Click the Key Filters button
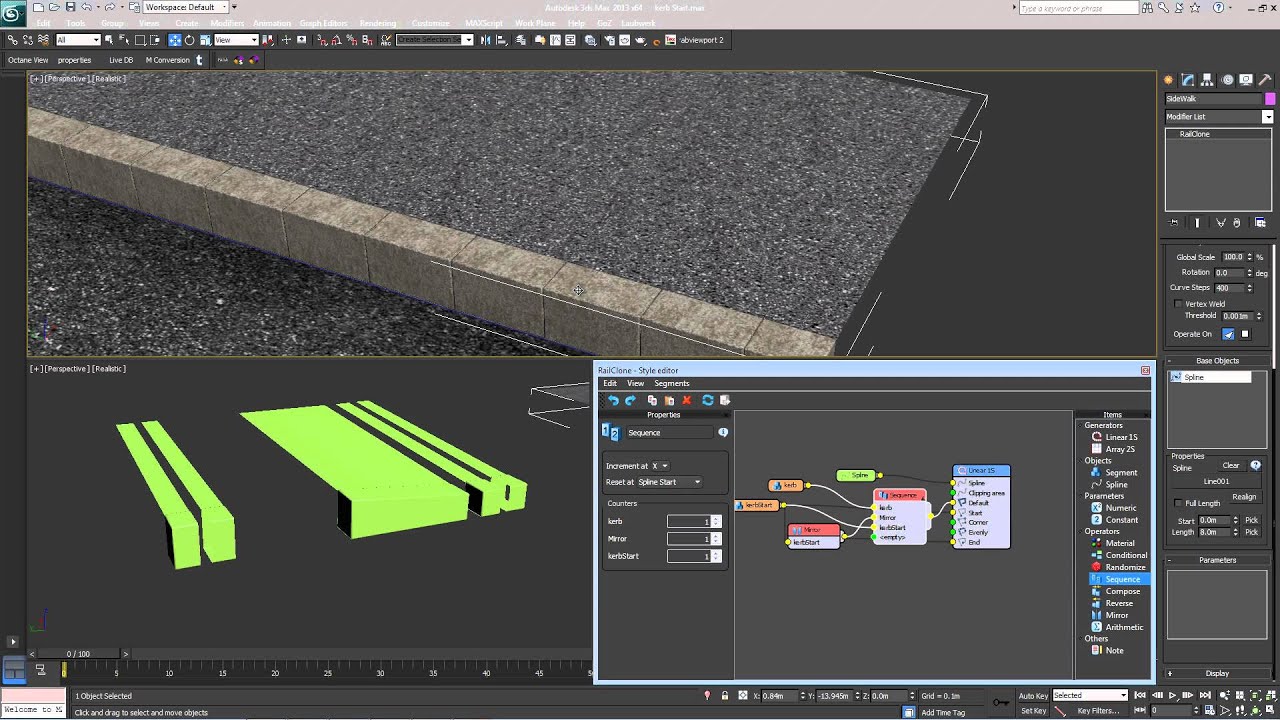 pos(1098,711)
